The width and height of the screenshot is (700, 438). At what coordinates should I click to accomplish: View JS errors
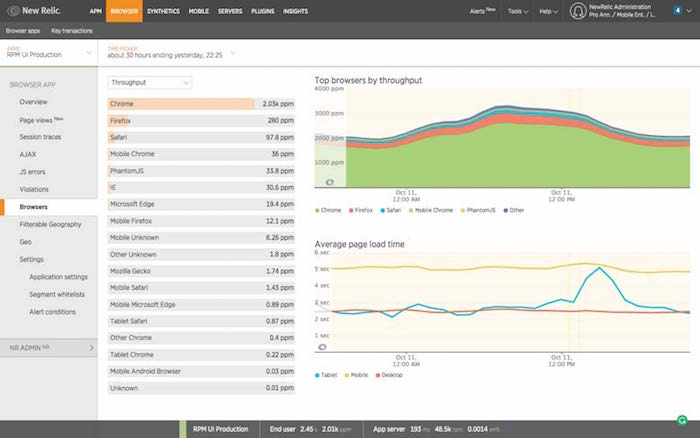point(32,172)
